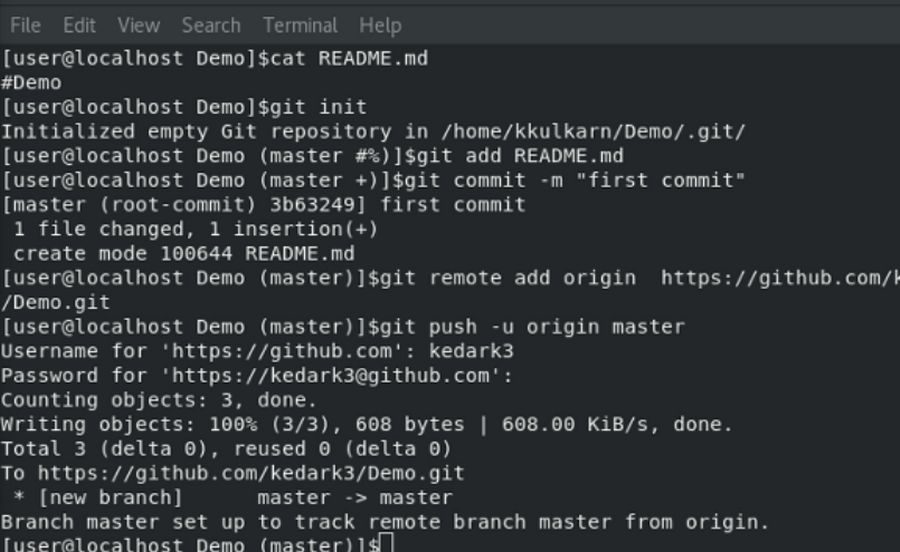The height and width of the screenshot is (552, 900).
Task: Click the '#Demo' output line
Action: [31, 83]
